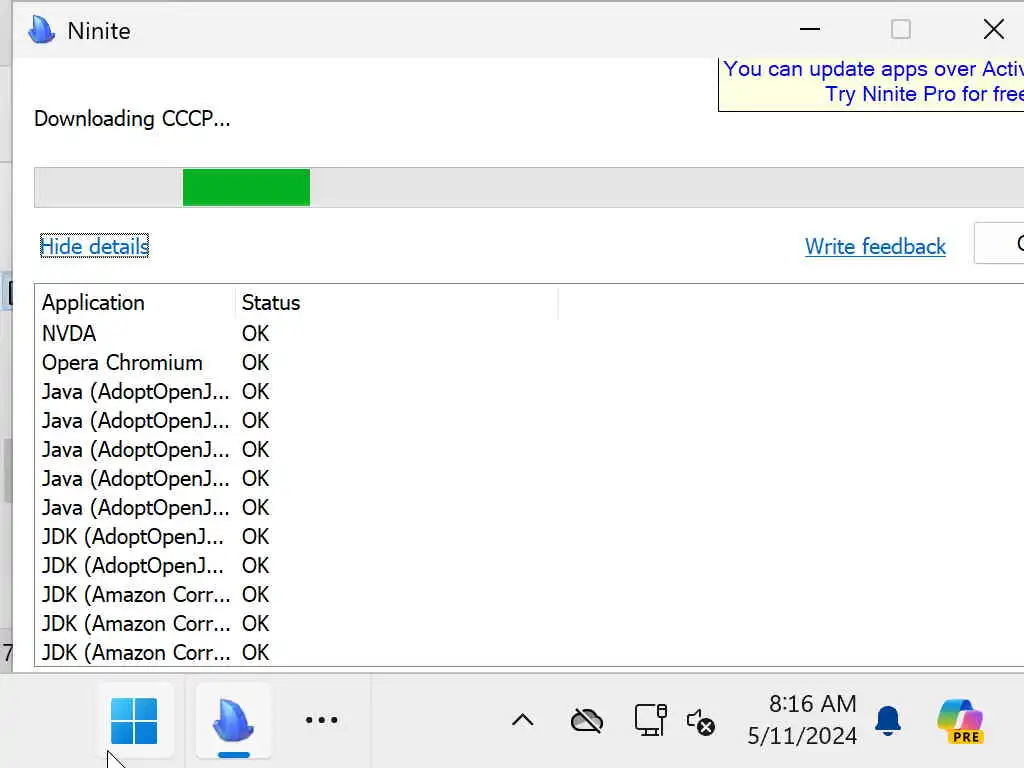Open the network display tray icon
Screen dimensions: 1024x768
[650, 720]
